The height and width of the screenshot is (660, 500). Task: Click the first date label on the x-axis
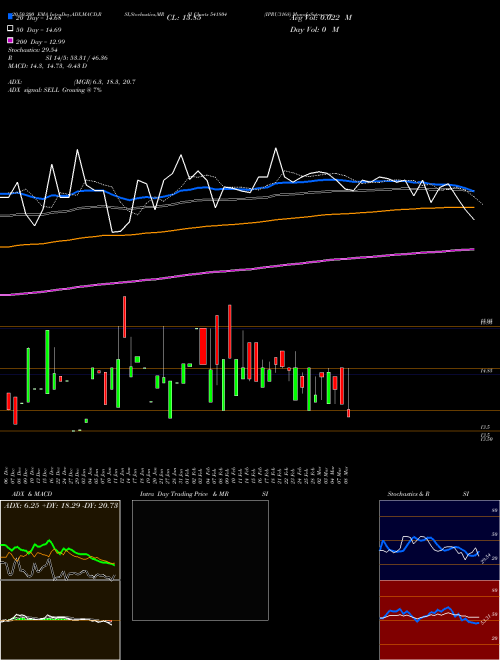coord(8,475)
